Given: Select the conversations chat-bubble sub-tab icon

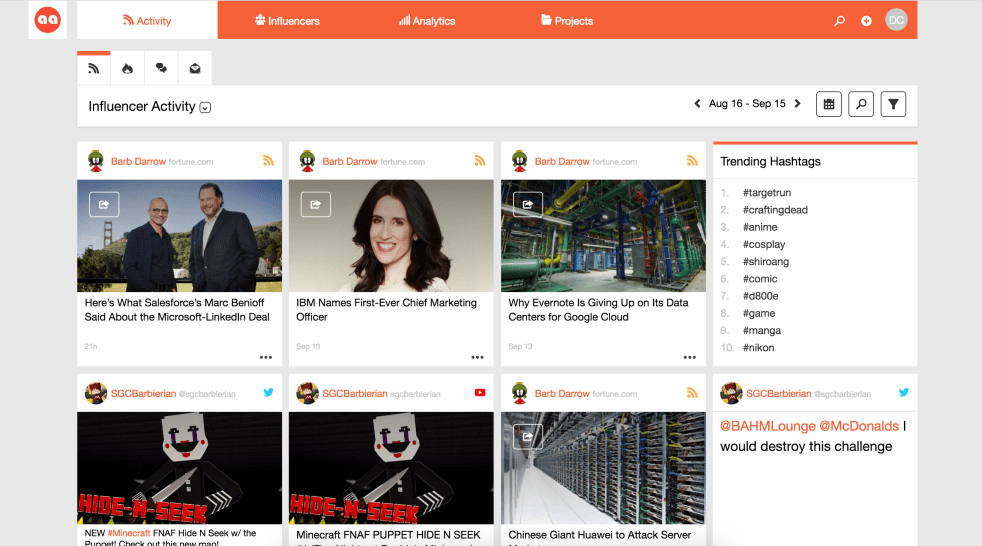Looking at the screenshot, I should point(162,68).
